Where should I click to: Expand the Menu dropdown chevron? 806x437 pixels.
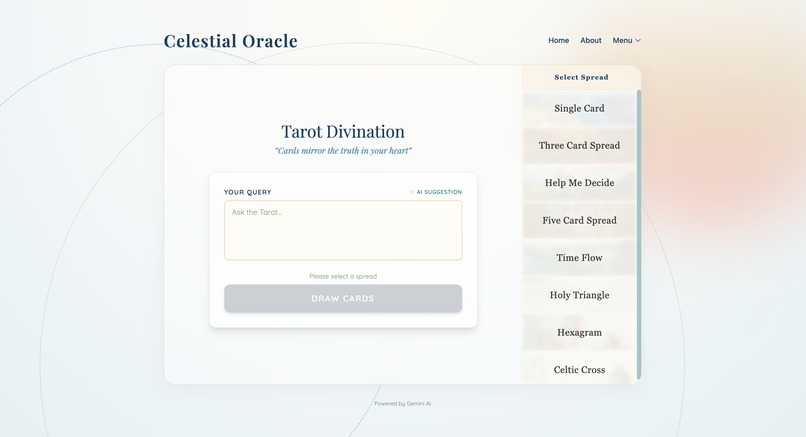pyautogui.click(x=638, y=40)
